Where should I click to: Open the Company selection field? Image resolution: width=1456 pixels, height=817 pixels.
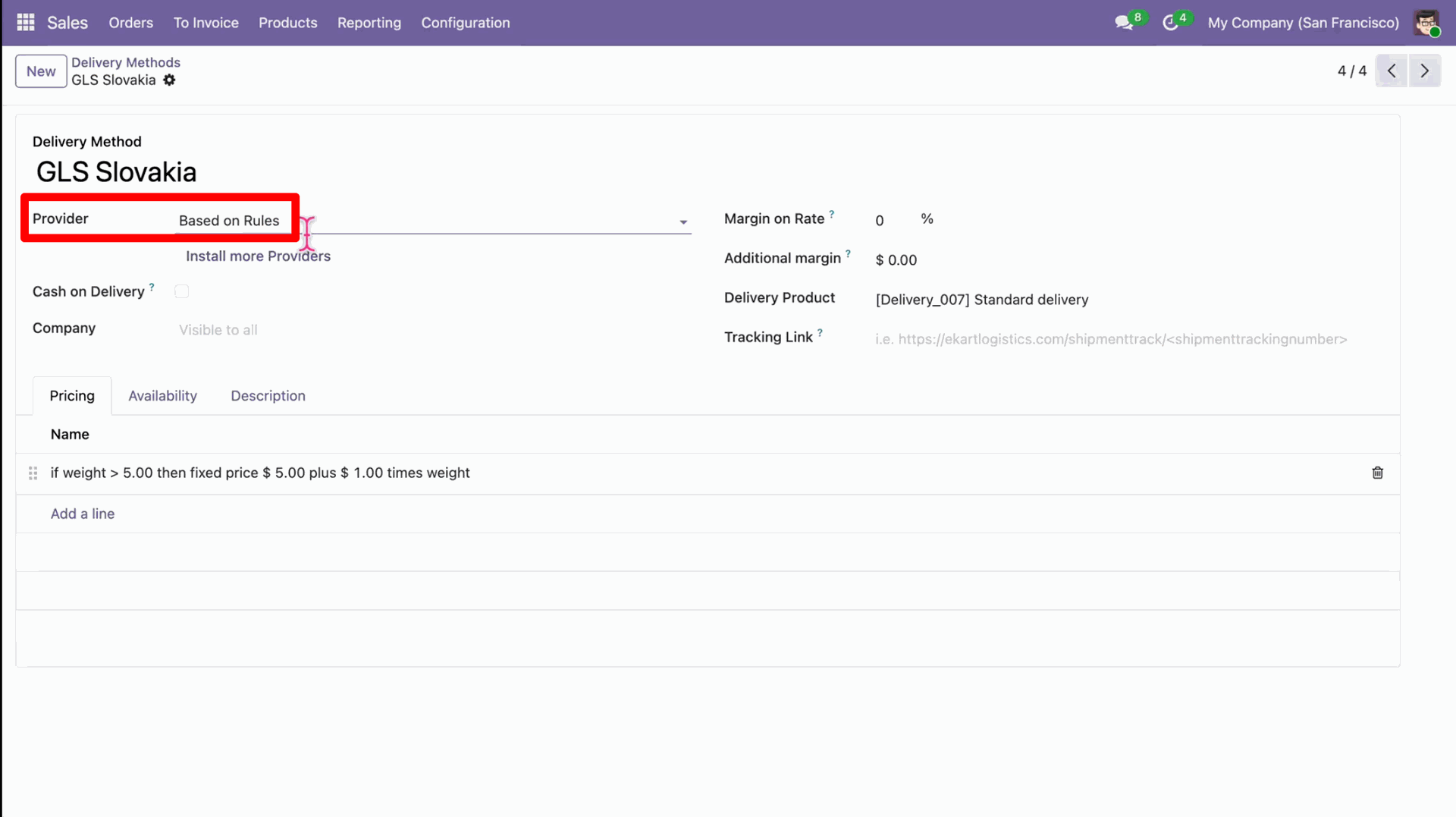(433, 330)
